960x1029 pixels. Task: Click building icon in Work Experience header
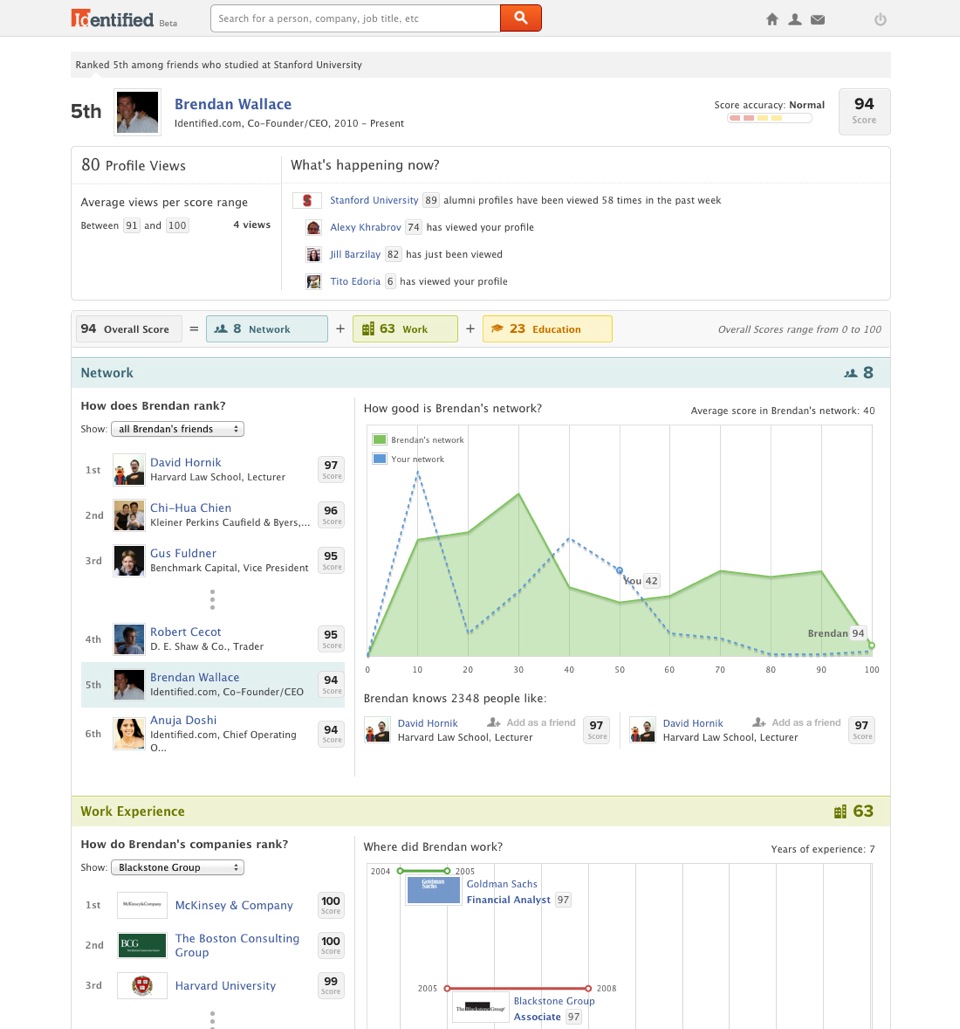click(x=840, y=812)
